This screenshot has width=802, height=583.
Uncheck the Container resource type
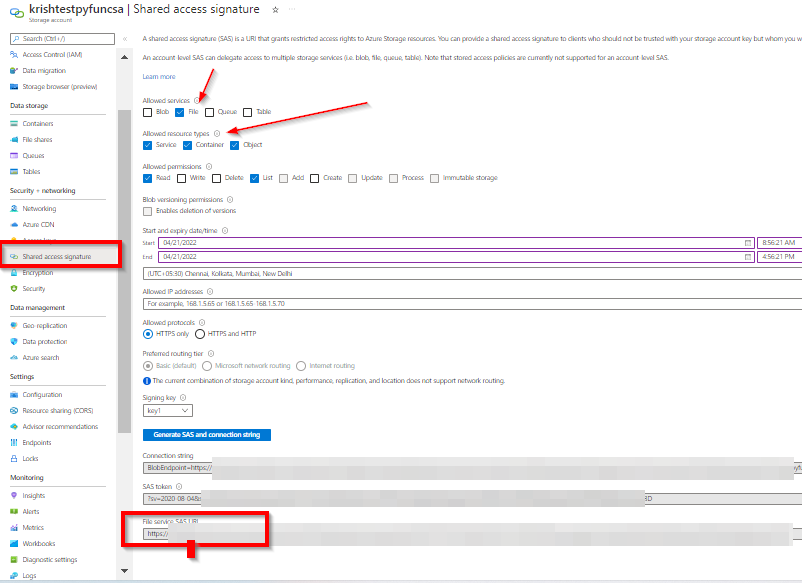[x=187, y=145]
